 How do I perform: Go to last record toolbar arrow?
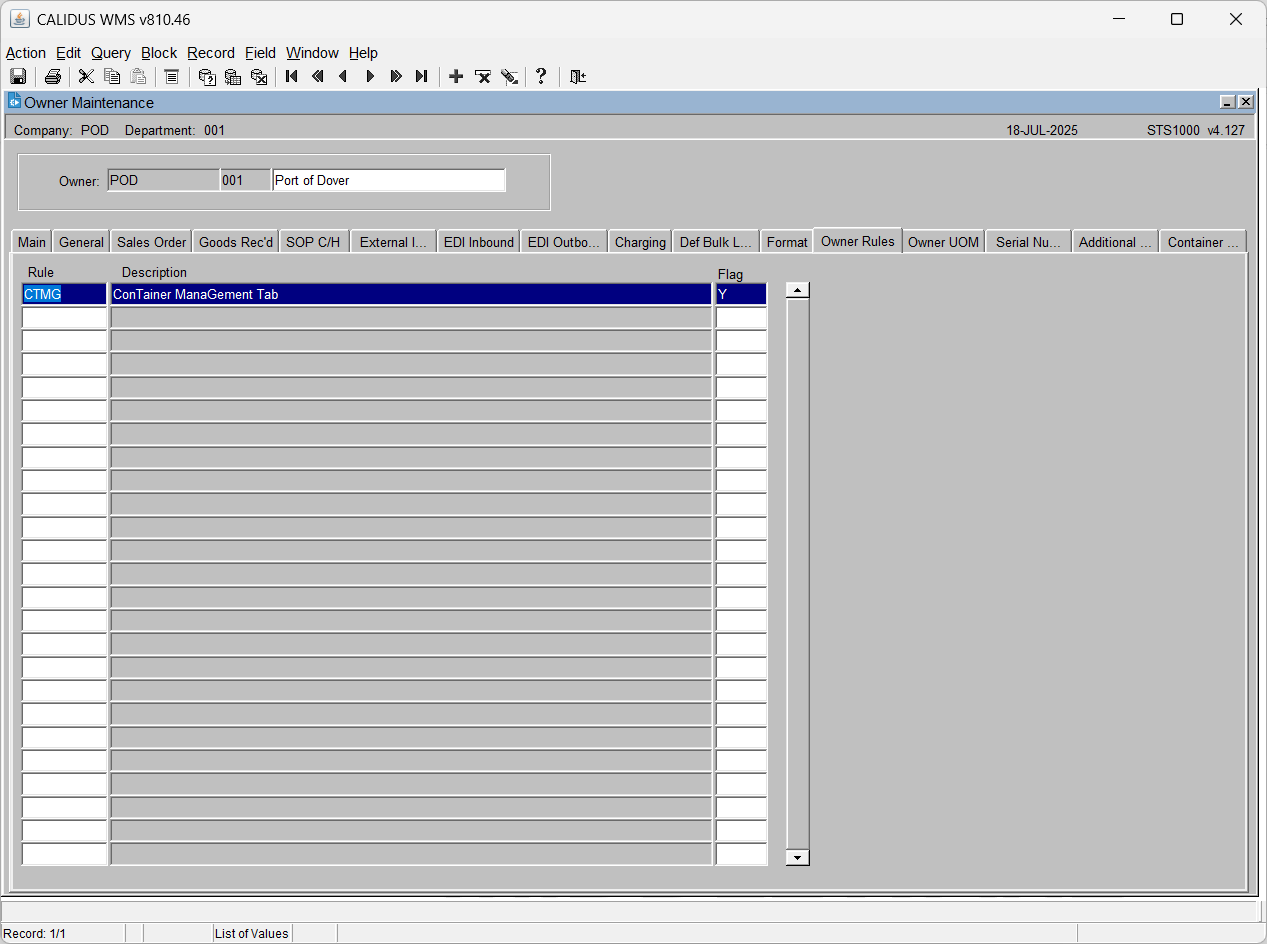click(421, 77)
